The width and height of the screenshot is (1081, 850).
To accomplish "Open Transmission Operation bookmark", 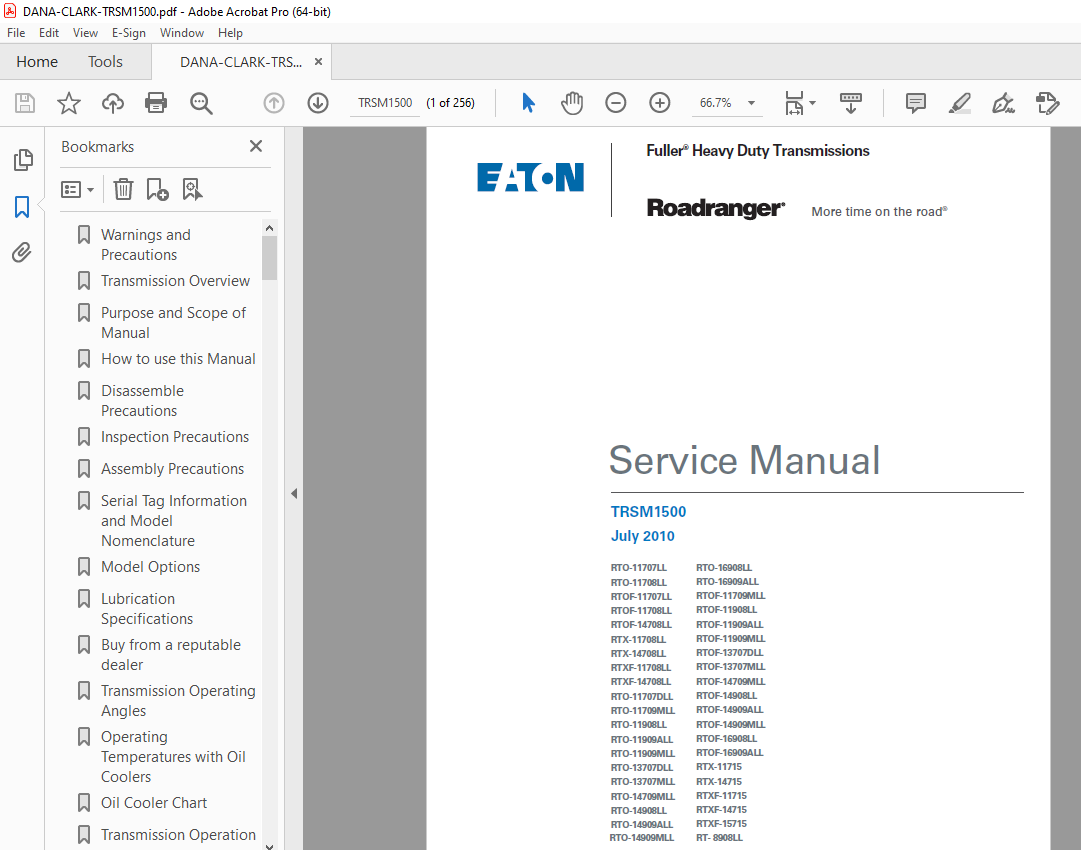I will [x=178, y=835].
